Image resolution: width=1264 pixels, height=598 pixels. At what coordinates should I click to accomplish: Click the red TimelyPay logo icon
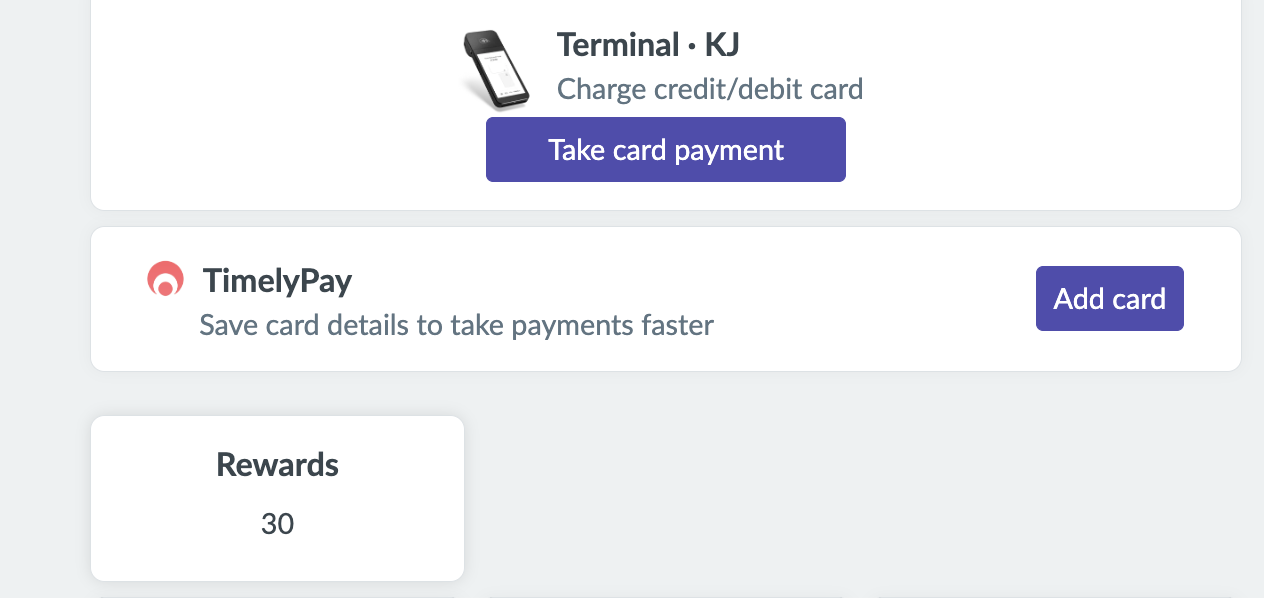click(165, 280)
